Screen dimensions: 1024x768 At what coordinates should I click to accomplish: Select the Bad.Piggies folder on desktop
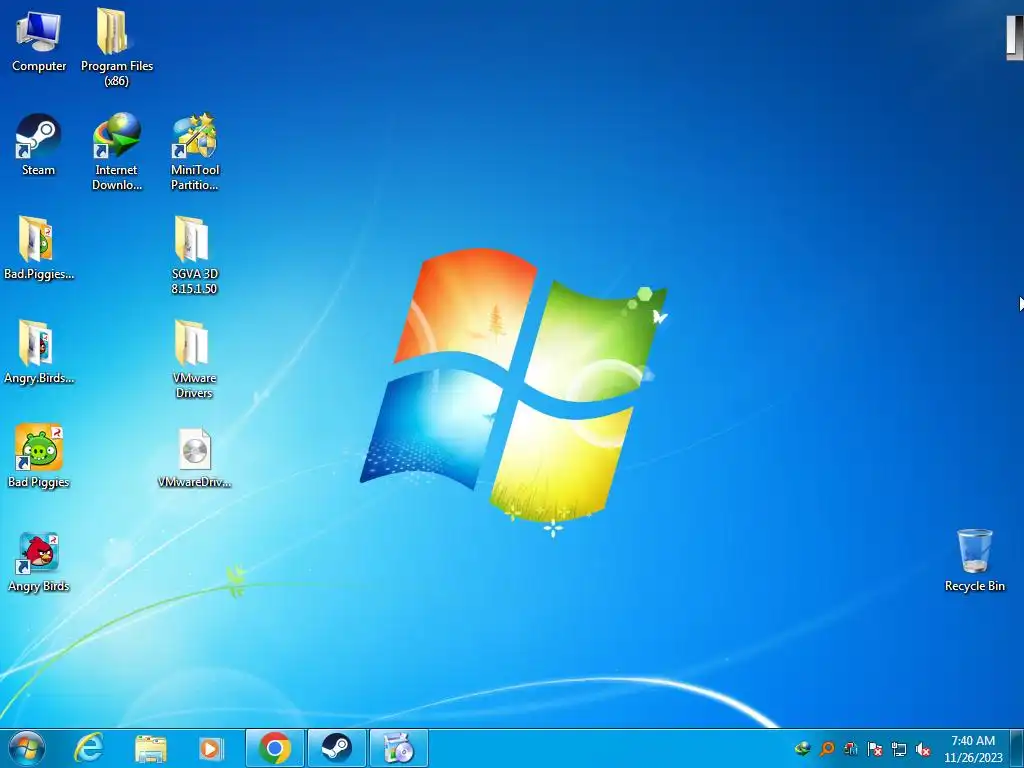coord(39,248)
